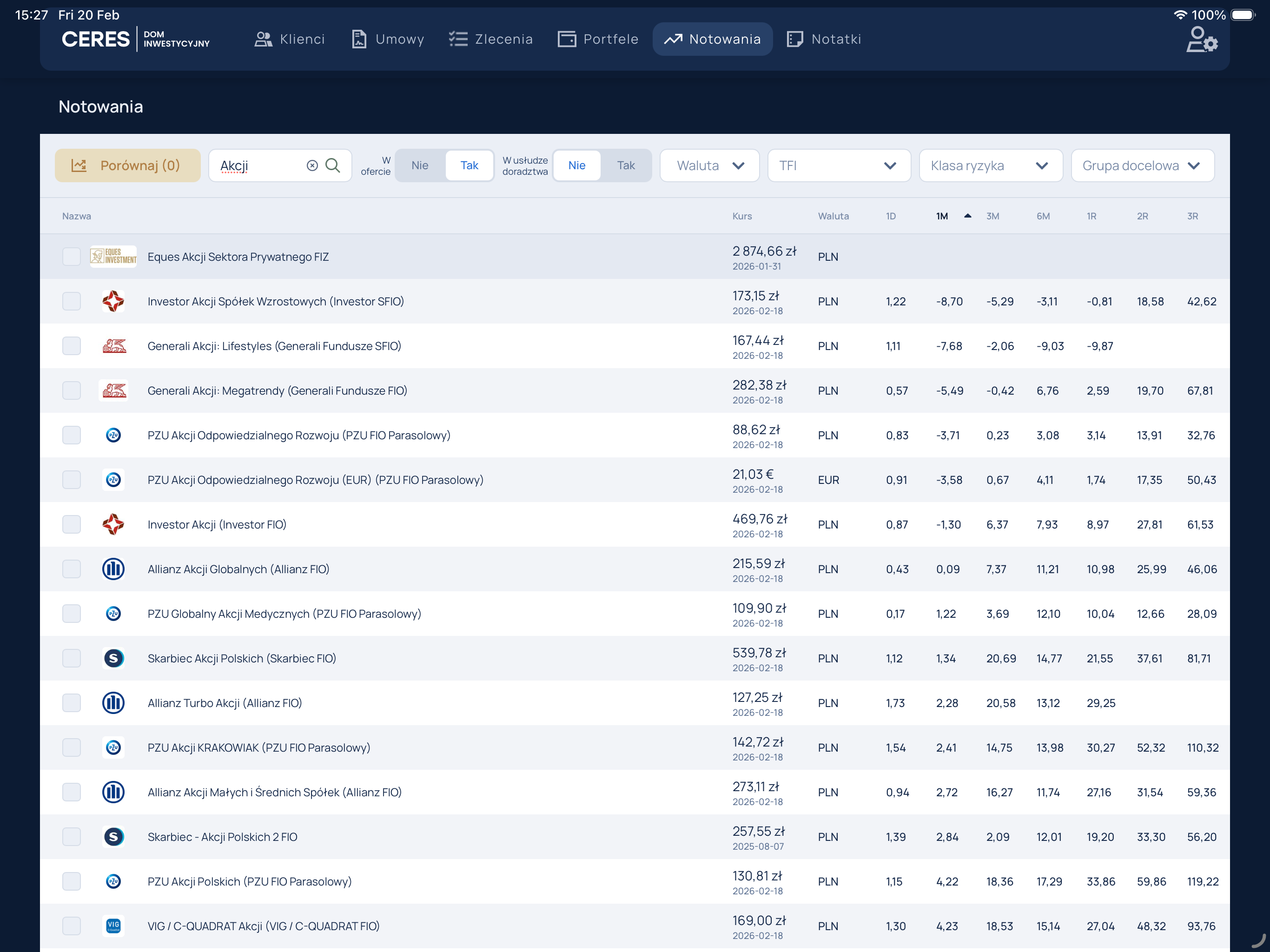This screenshot has height=952, width=1270.
Task: Set W ofercie filter to Nie
Action: [420, 165]
